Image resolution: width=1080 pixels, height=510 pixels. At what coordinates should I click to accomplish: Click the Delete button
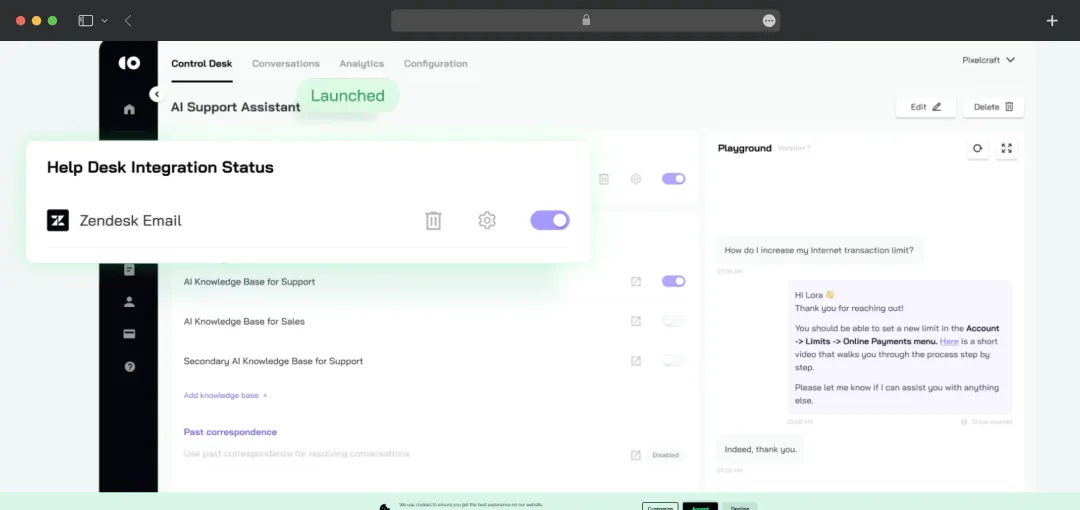pyautogui.click(x=993, y=107)
